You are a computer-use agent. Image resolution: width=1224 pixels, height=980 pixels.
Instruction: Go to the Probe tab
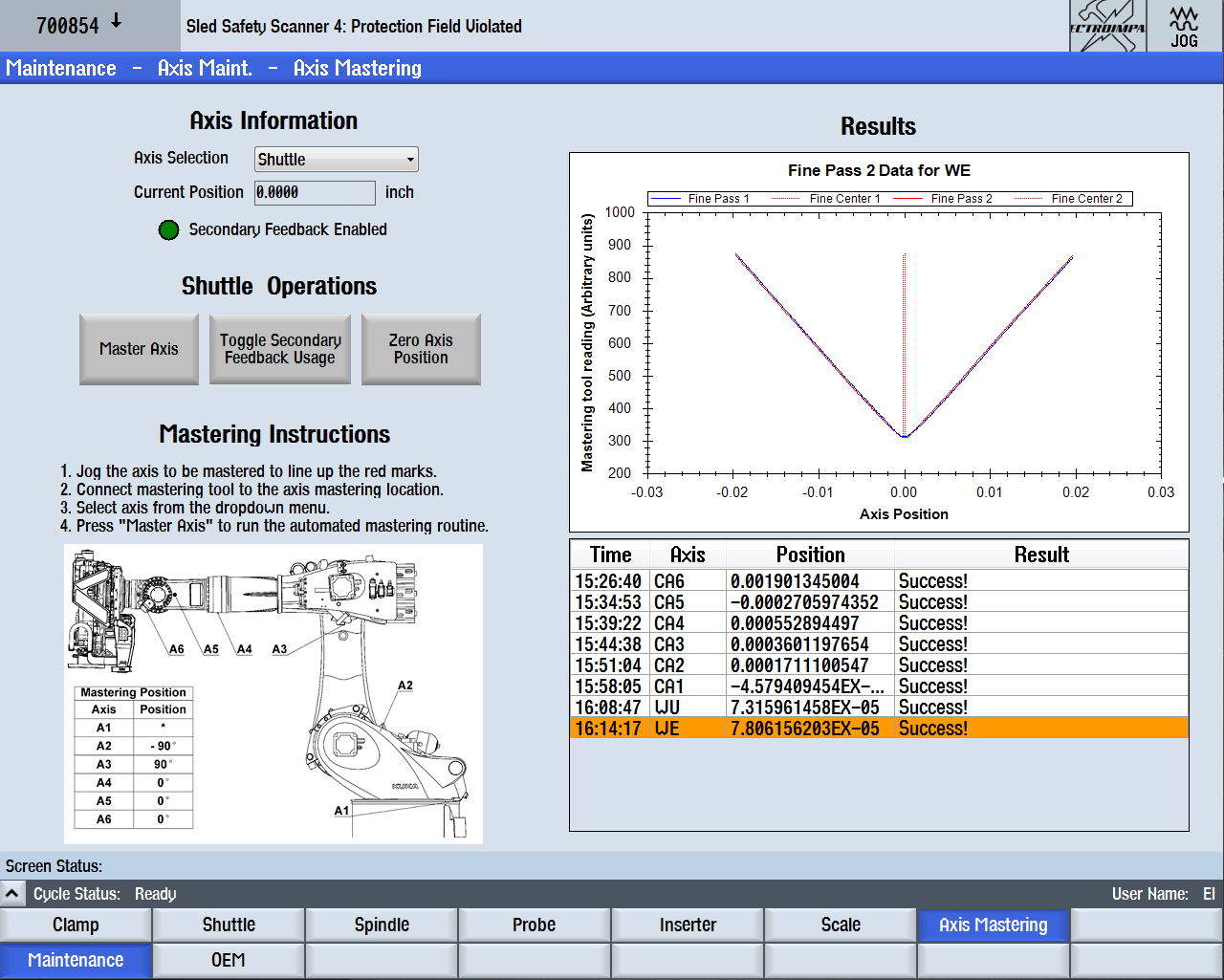[534, 925]
